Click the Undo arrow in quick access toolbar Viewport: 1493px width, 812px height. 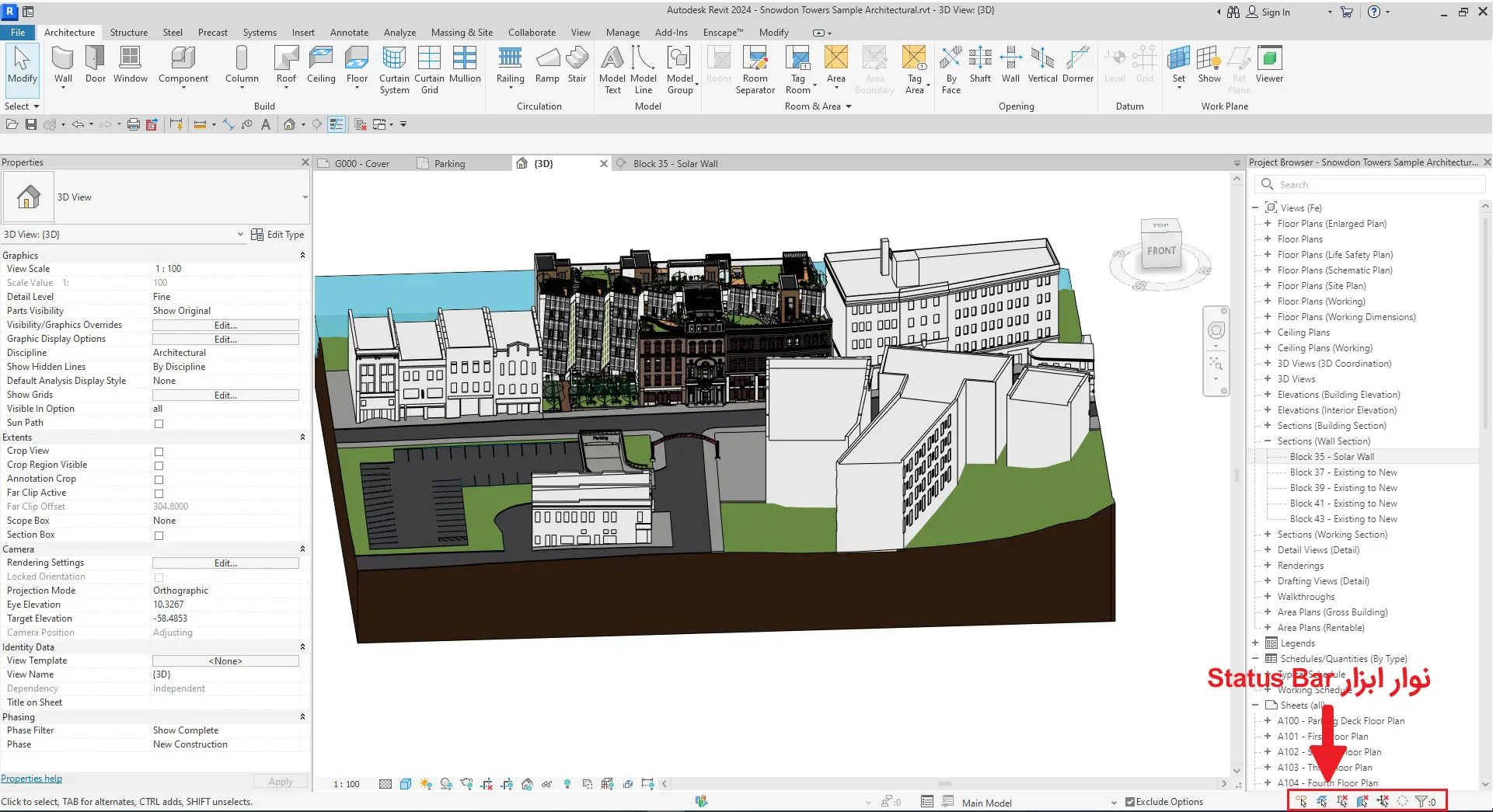coord(78,124)
